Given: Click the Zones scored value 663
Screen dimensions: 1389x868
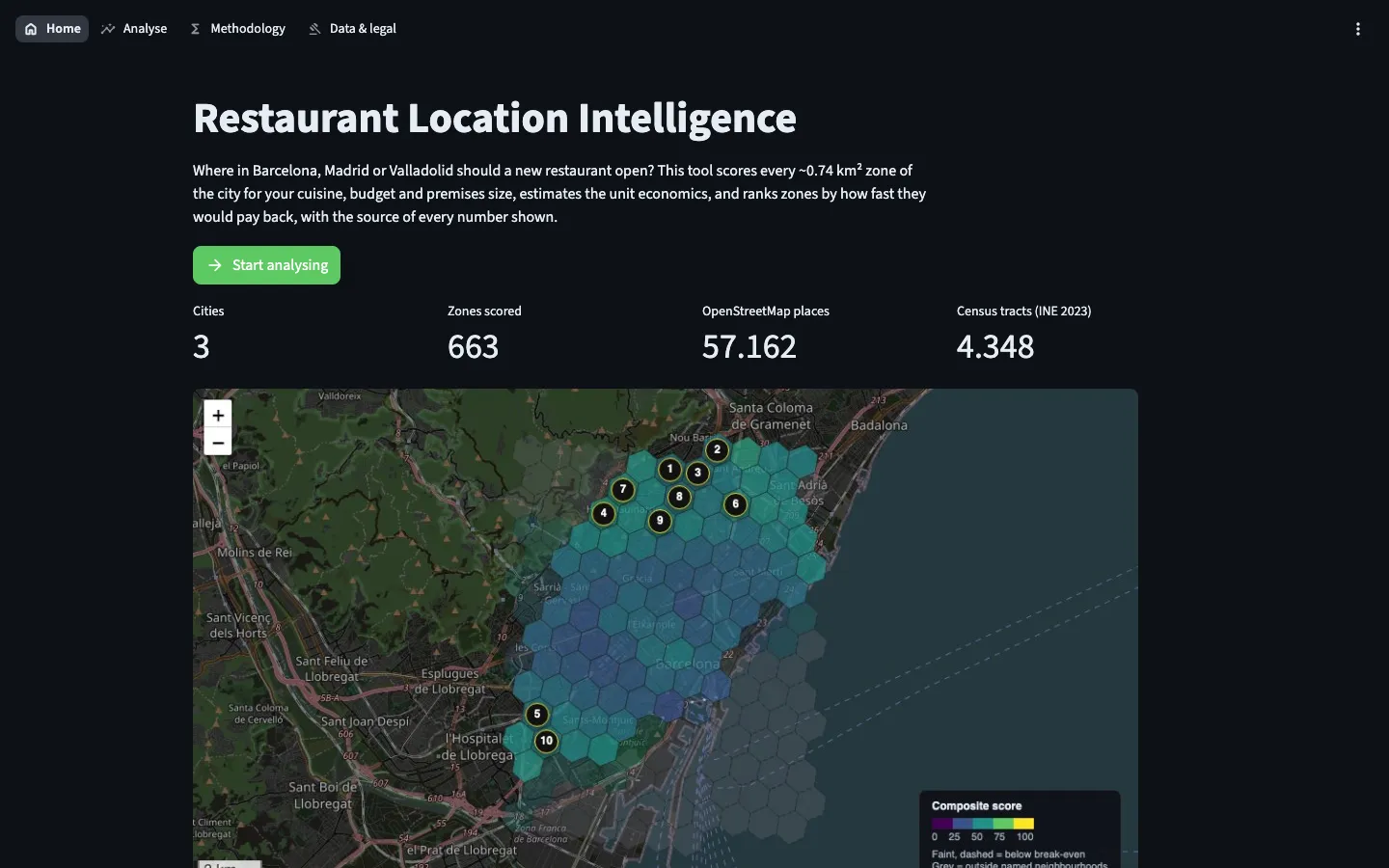Looking at the screenshot, I should click(473, 346).
